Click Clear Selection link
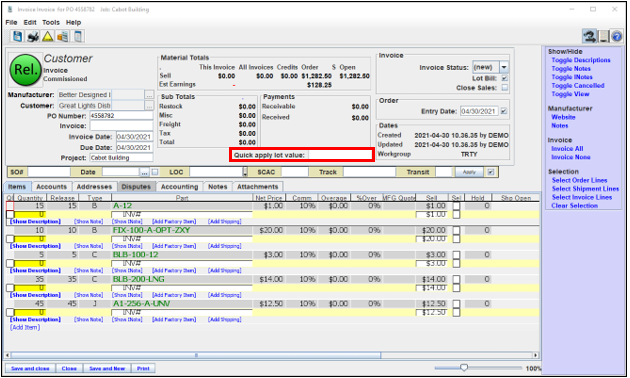630x378 pixels. pyautogui.click(x=575, y=206)
